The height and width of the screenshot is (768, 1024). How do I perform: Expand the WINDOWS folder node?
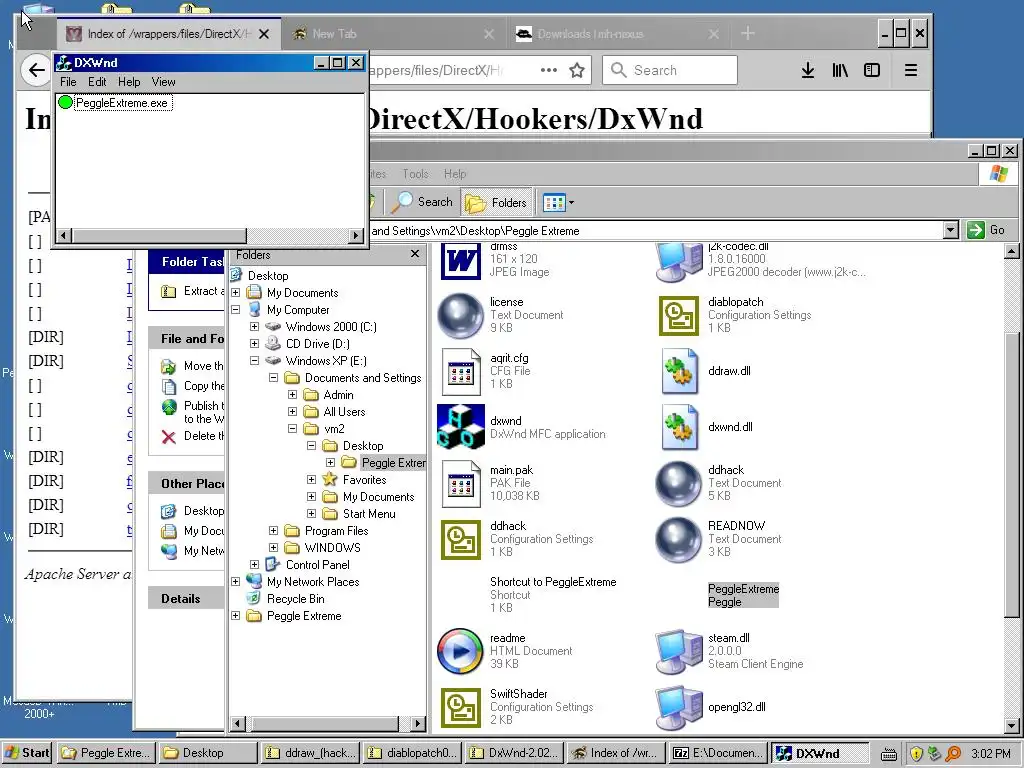[x=274, y=547]
